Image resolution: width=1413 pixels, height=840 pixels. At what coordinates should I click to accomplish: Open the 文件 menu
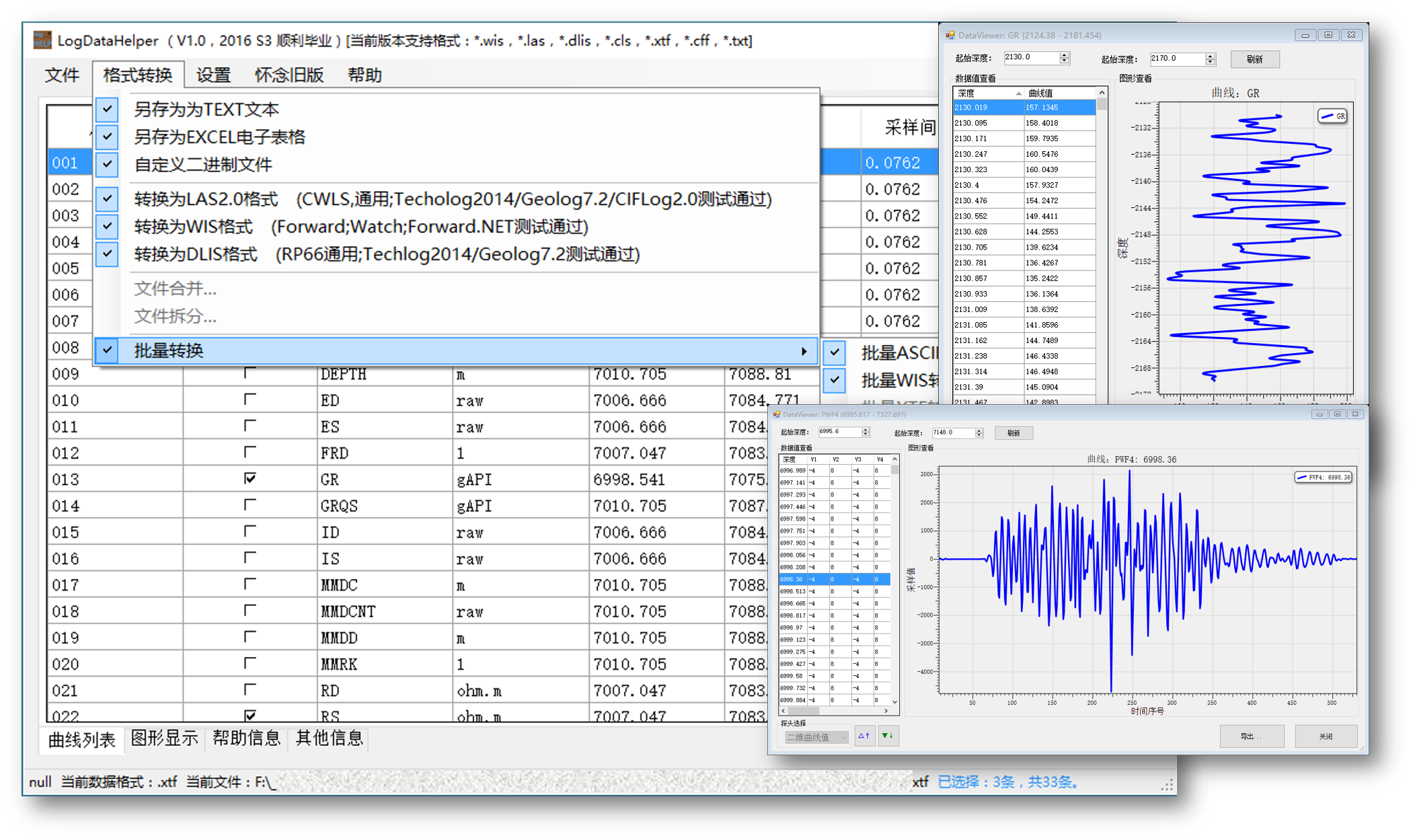click(x=62, y=75)
